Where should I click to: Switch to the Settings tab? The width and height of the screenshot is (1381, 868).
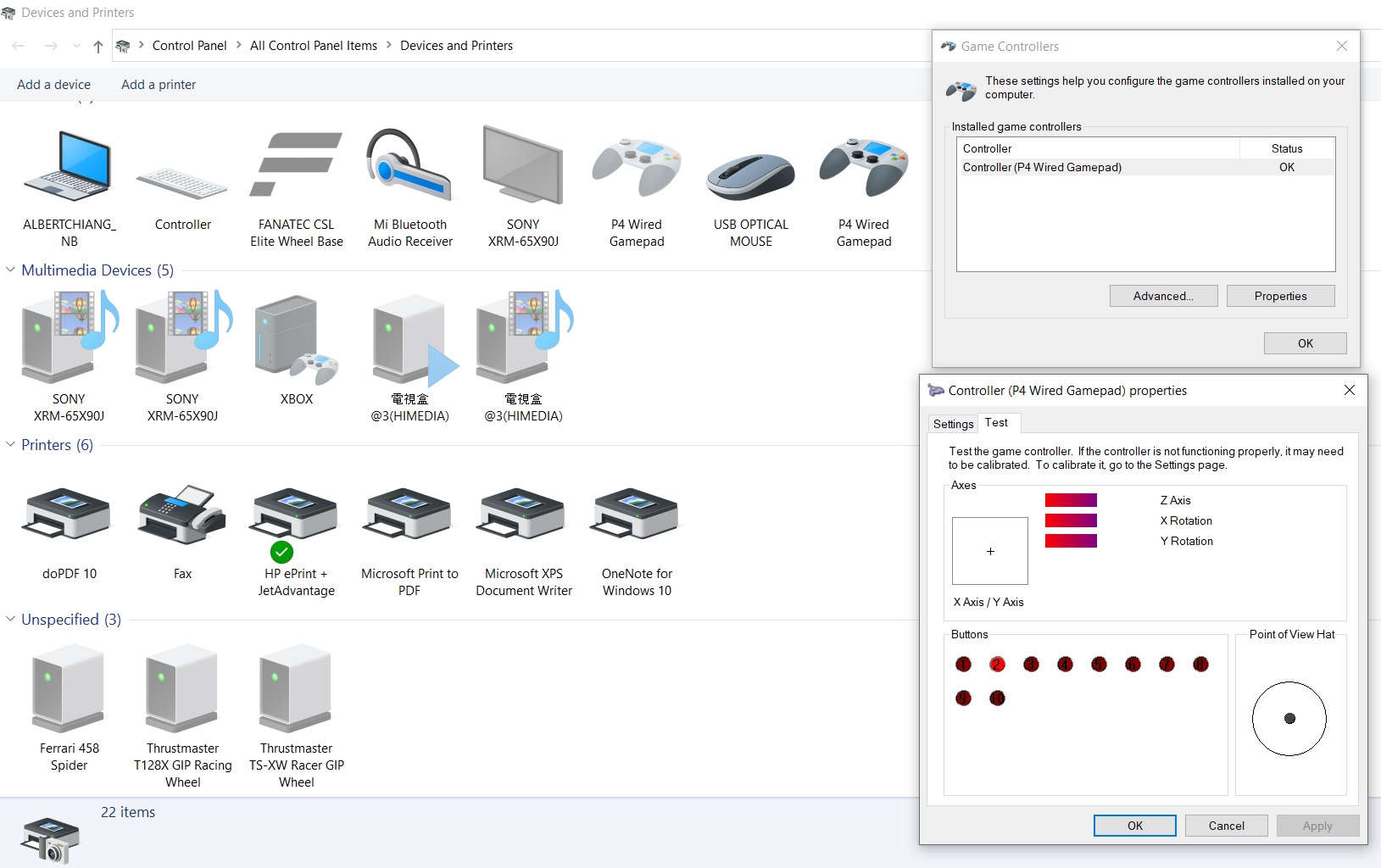(953, 424)
